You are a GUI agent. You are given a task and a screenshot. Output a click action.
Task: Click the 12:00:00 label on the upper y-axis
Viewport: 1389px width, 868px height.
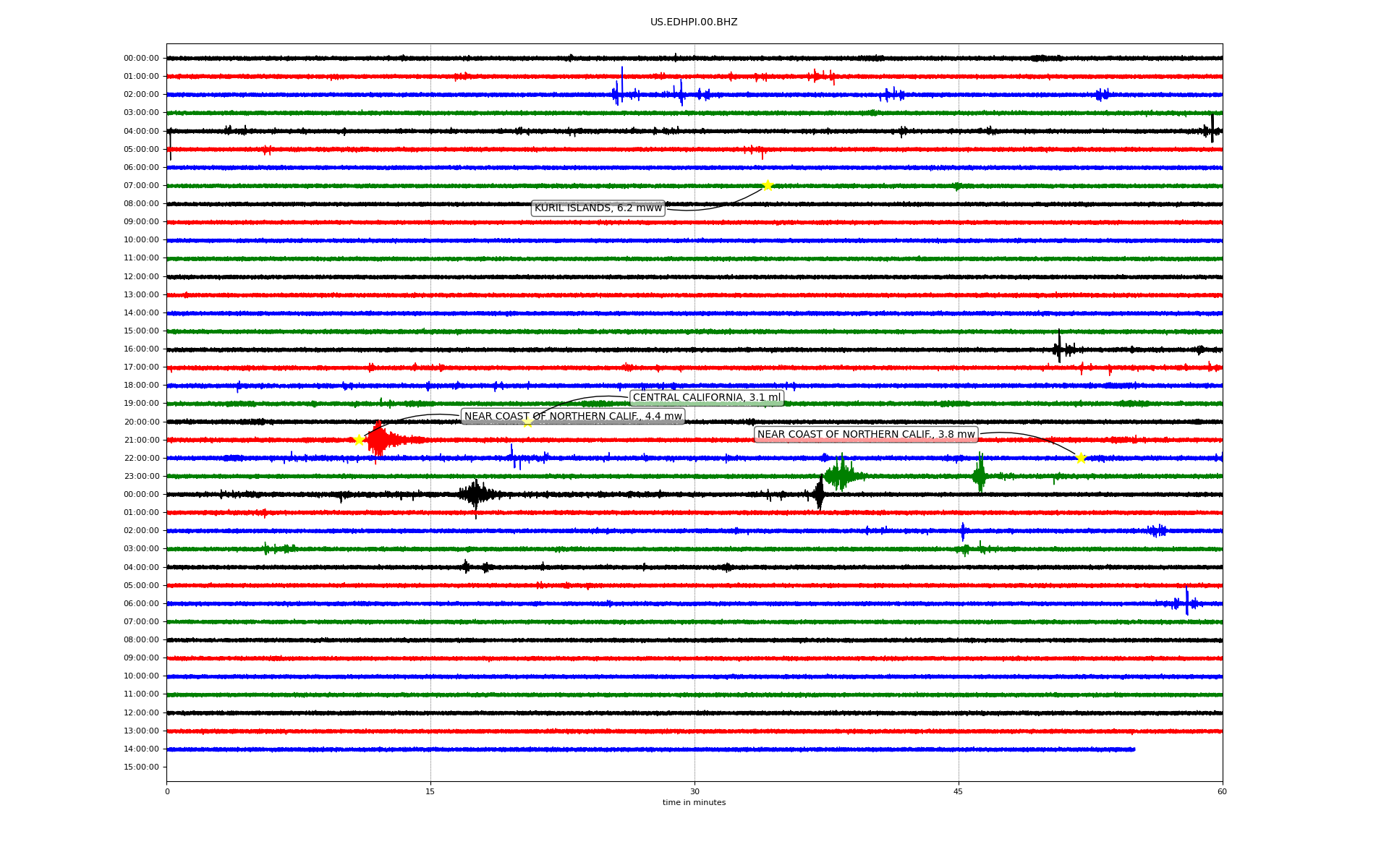coord(141,276)
